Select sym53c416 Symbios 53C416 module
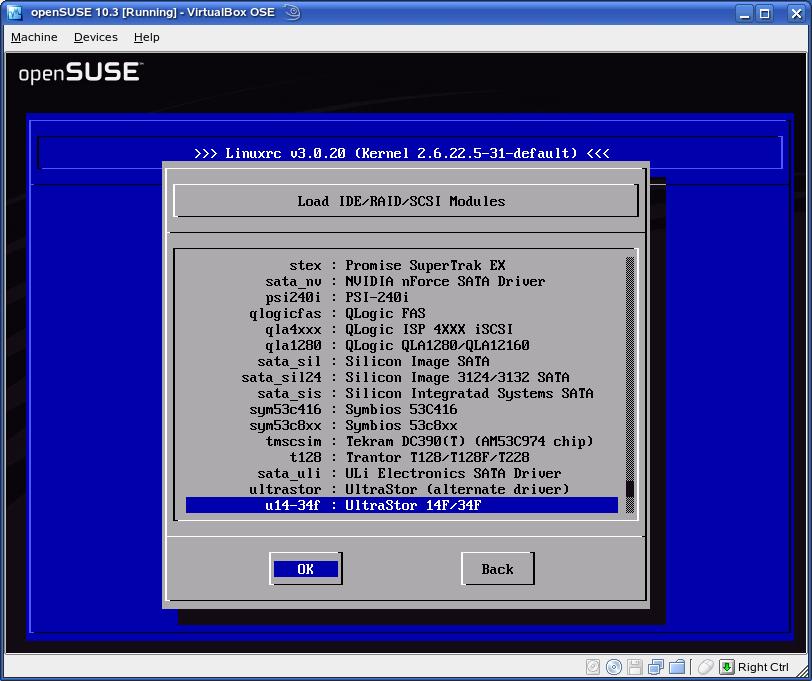The height and width of the screenshot is (681, 812). [402, 410]
